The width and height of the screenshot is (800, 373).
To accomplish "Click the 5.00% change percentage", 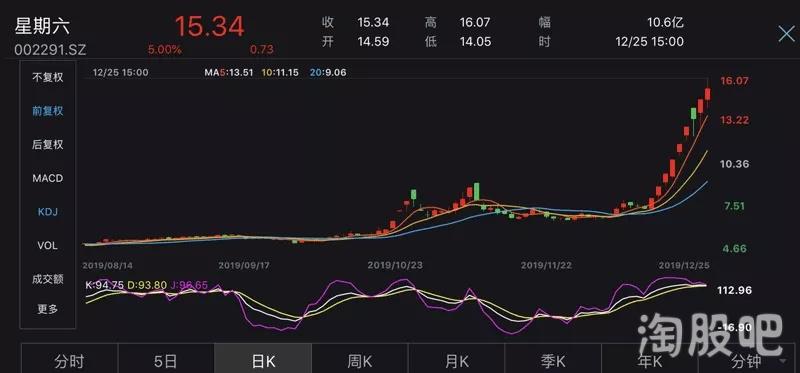I will (x=164, y=49).
